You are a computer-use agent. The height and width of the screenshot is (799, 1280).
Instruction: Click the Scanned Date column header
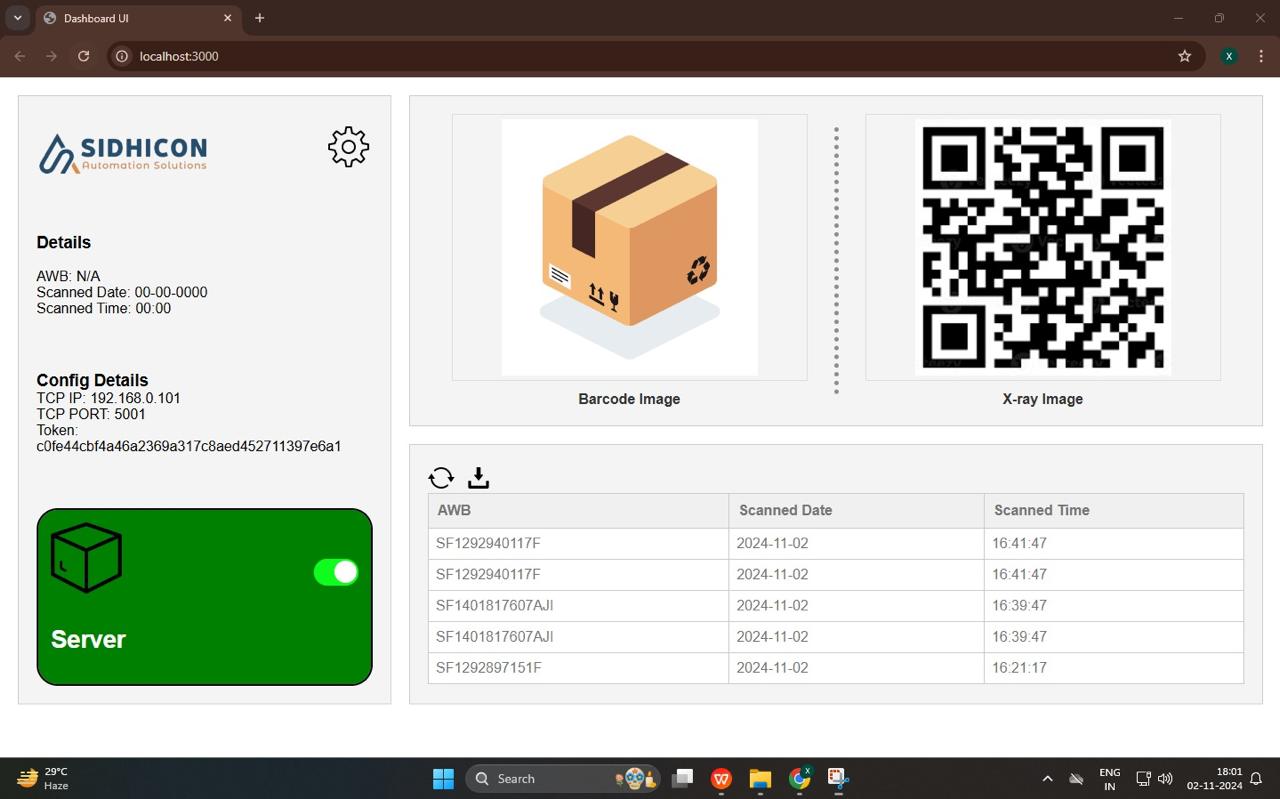click(x=856, y=510)
